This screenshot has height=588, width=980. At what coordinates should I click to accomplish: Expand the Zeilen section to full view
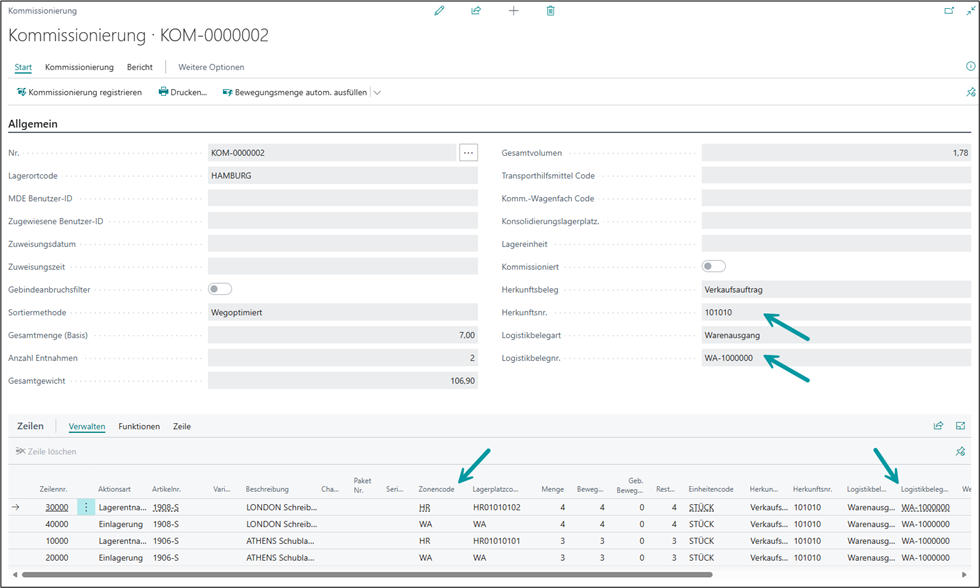click(x=960, y=426)
